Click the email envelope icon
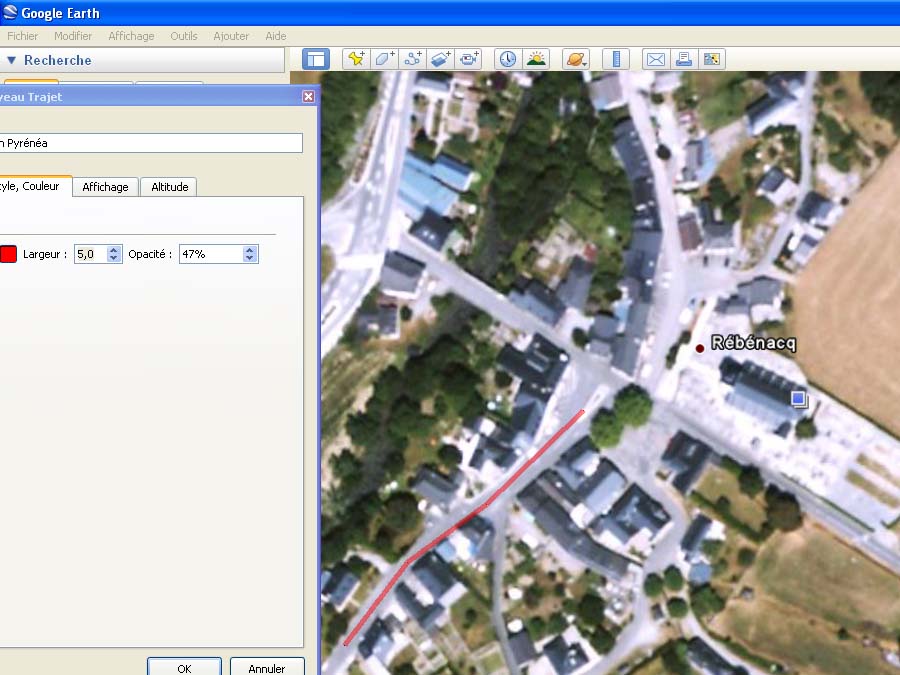The image size is (900, 675). [655, 59]
